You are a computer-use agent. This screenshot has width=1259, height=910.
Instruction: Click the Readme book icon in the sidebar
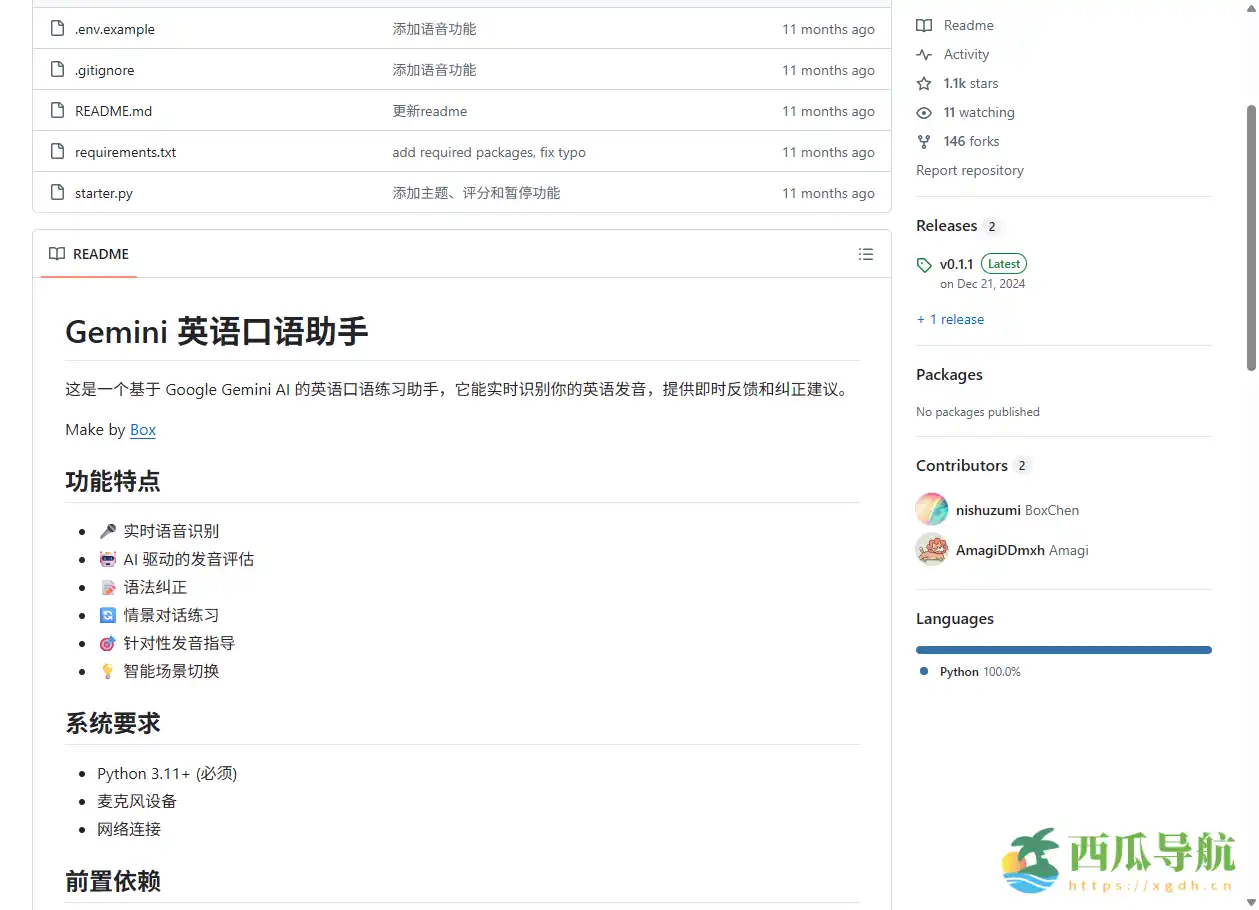point(924,25)
